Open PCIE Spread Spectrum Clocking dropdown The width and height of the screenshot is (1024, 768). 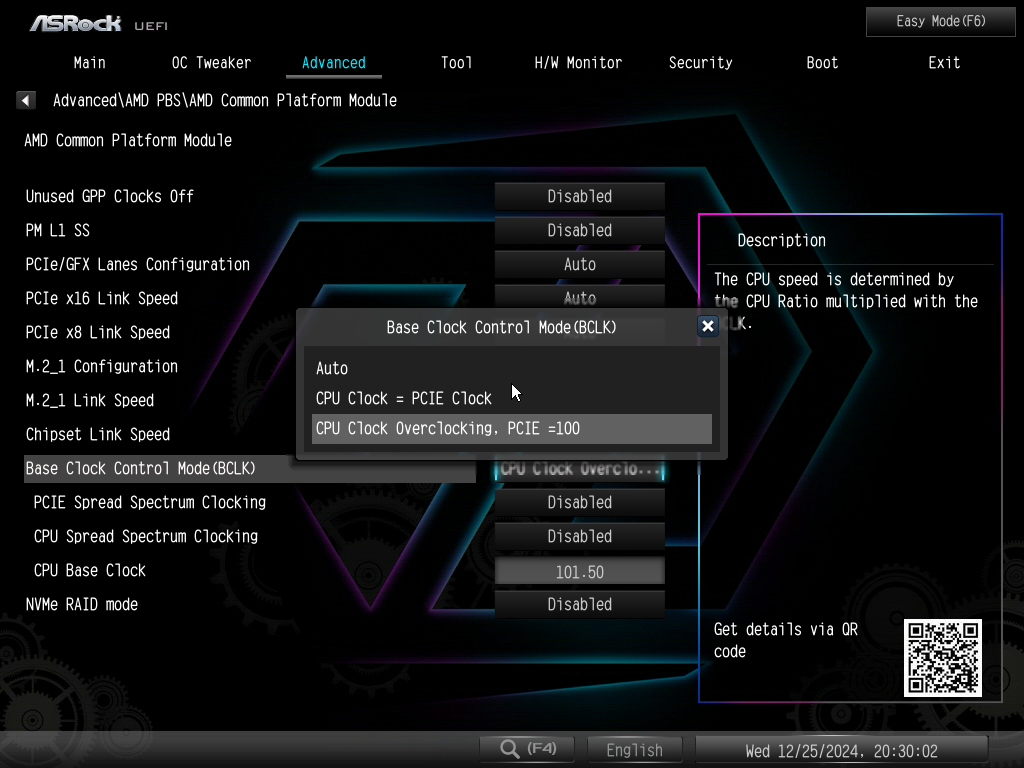[579, 502]
